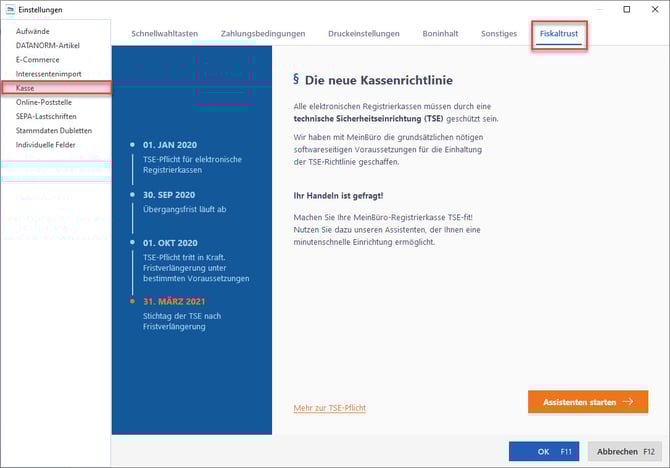
Task: Select the Kasse sidebar entry
Action: pos(26,89)
